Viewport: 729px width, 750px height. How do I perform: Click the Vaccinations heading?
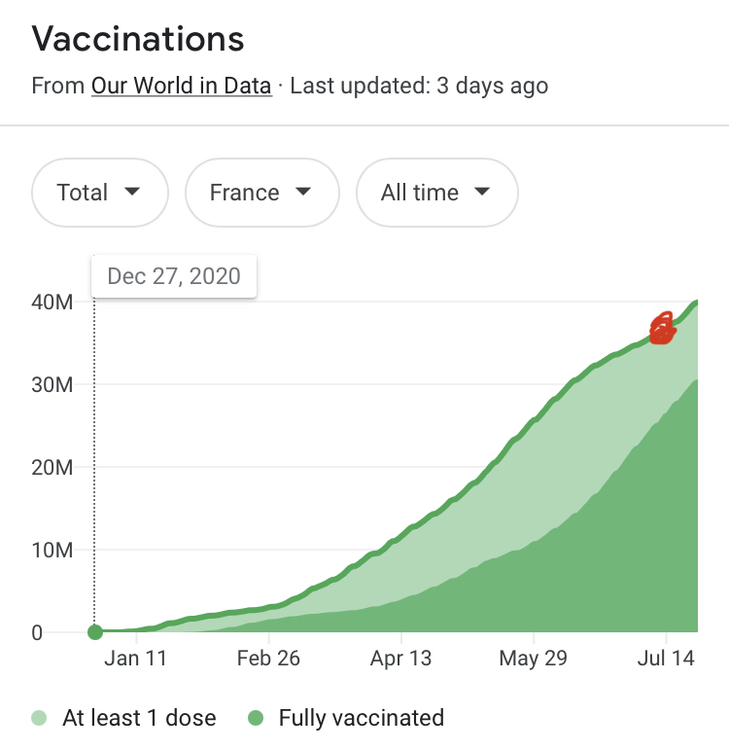pos(138,39)
